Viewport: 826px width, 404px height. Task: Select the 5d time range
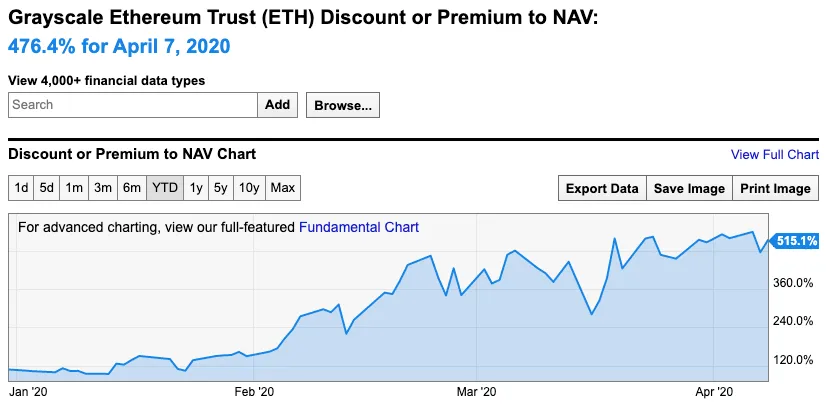tap(47, 188)
